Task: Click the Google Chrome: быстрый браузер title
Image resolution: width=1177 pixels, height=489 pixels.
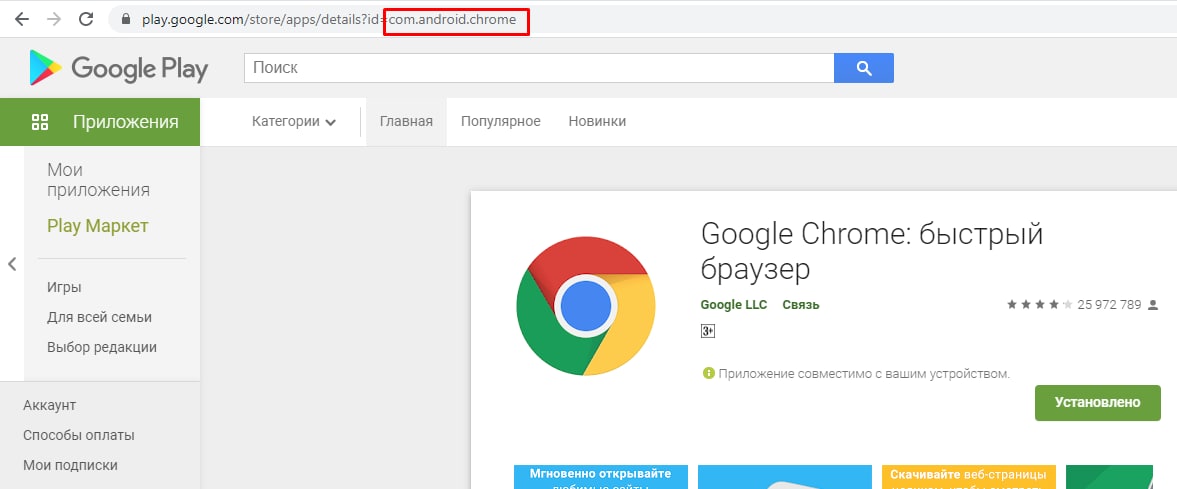Action: point(872,252)
